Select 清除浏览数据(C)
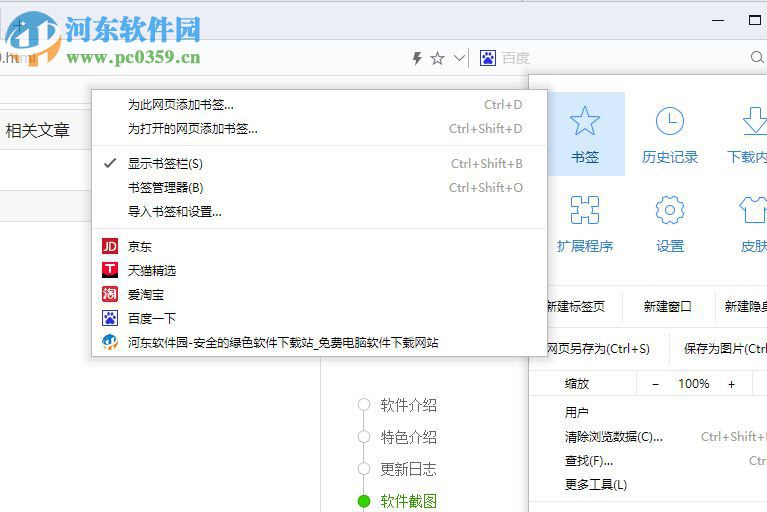 pos(648,436)
